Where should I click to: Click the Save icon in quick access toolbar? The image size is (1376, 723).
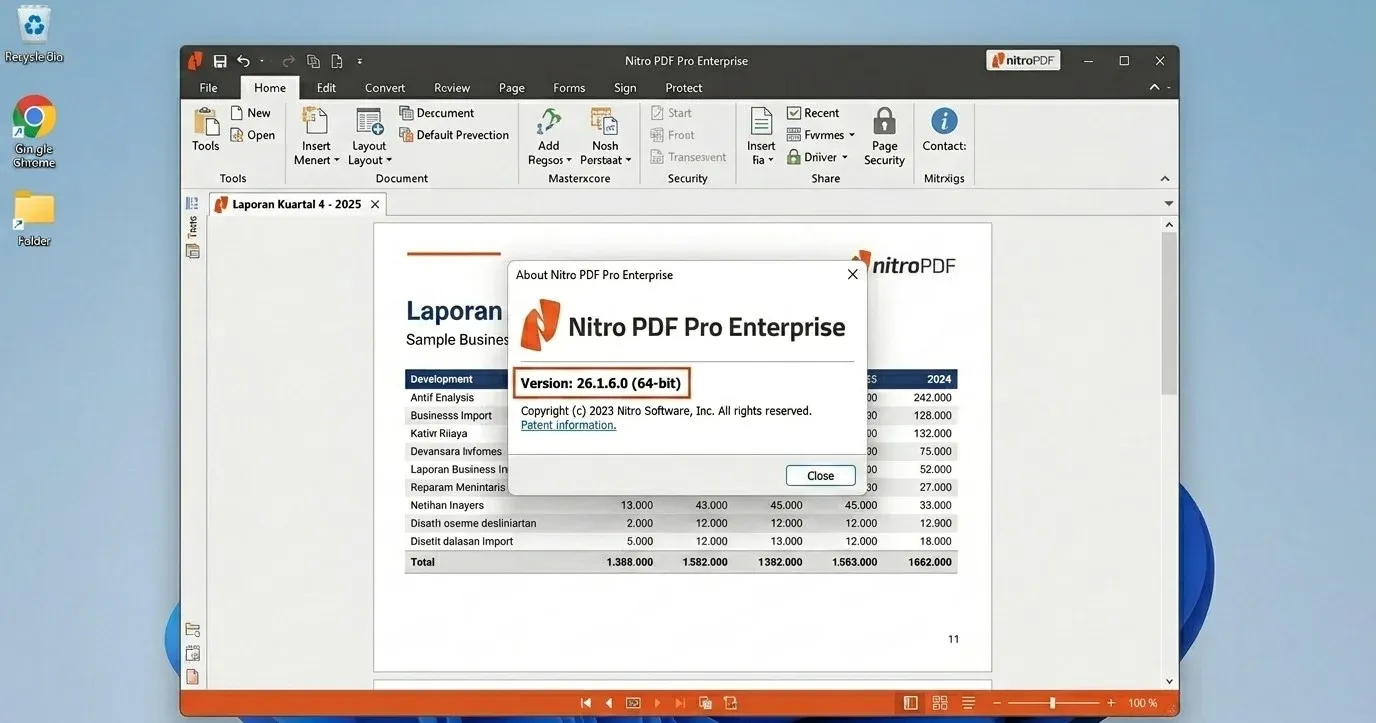tap(220, 61)
